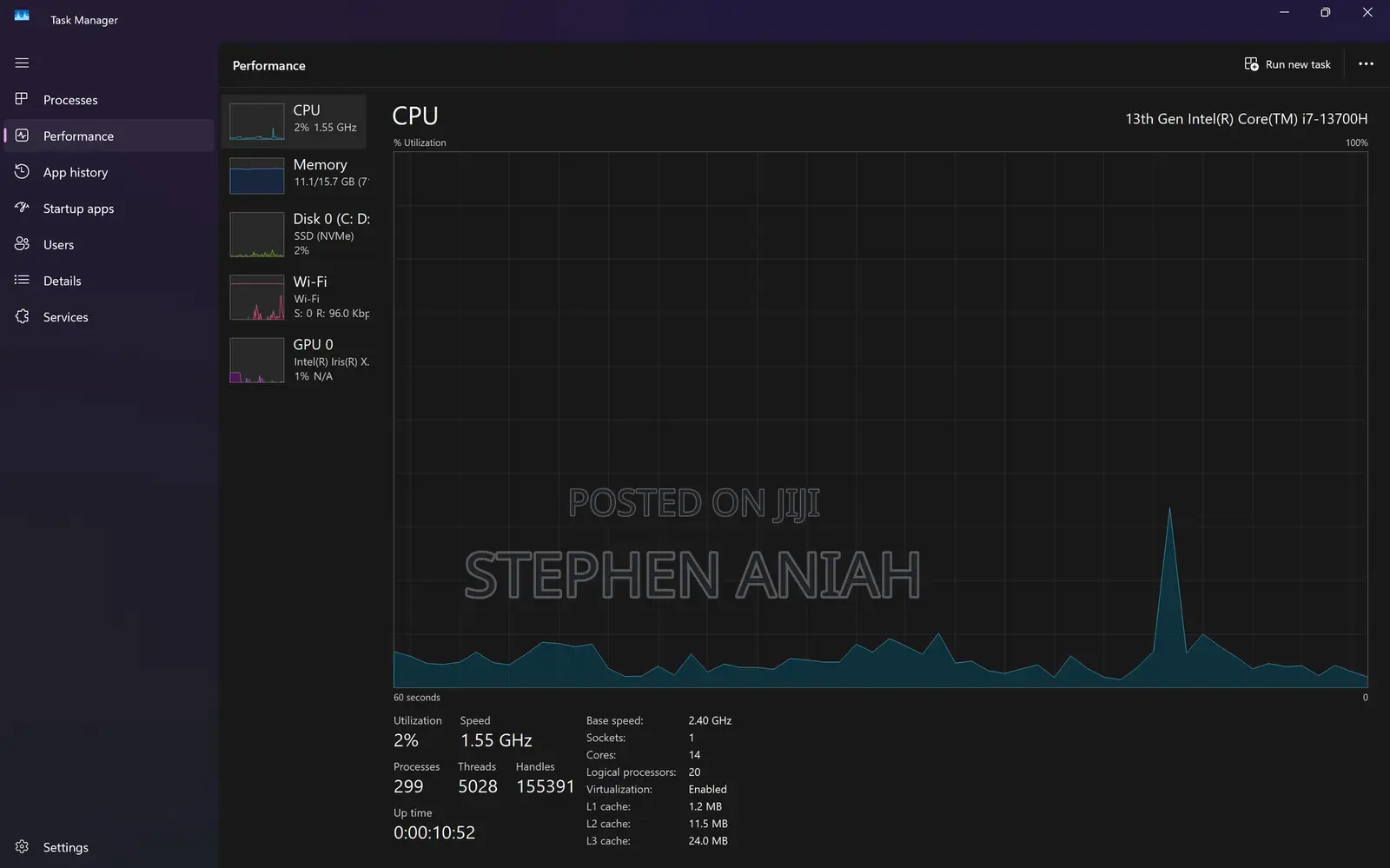This screenshot has width=1390, height=868.
Task: Open App history clock icon
Action: [22, 172]
